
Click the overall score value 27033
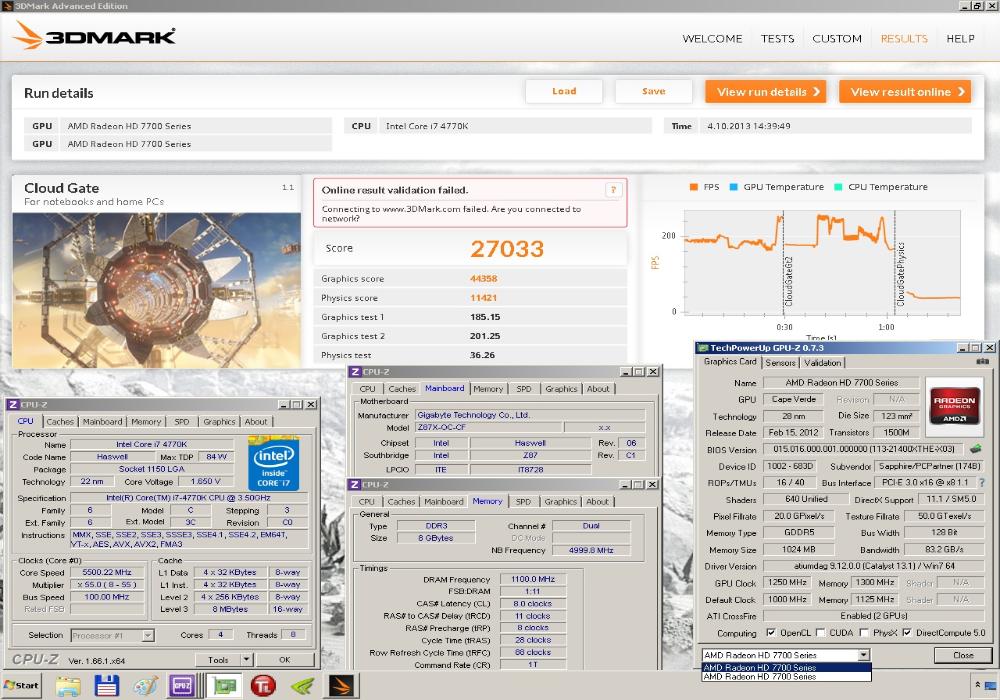[507, 249]
